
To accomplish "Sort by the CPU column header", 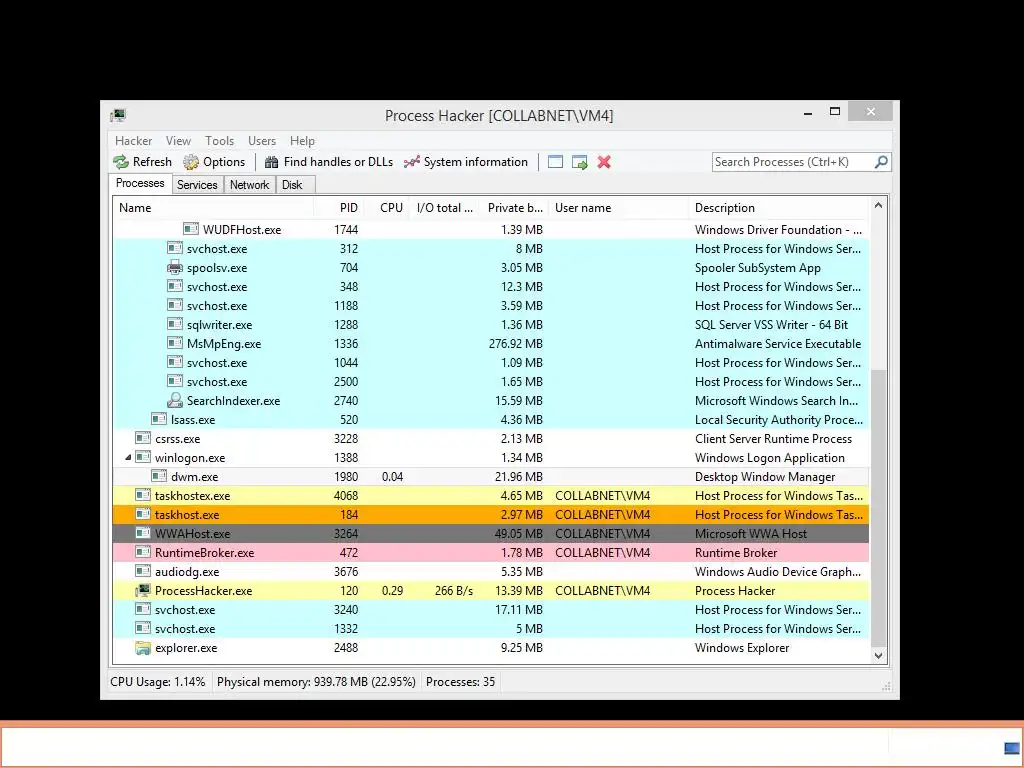I will [388, 208].
